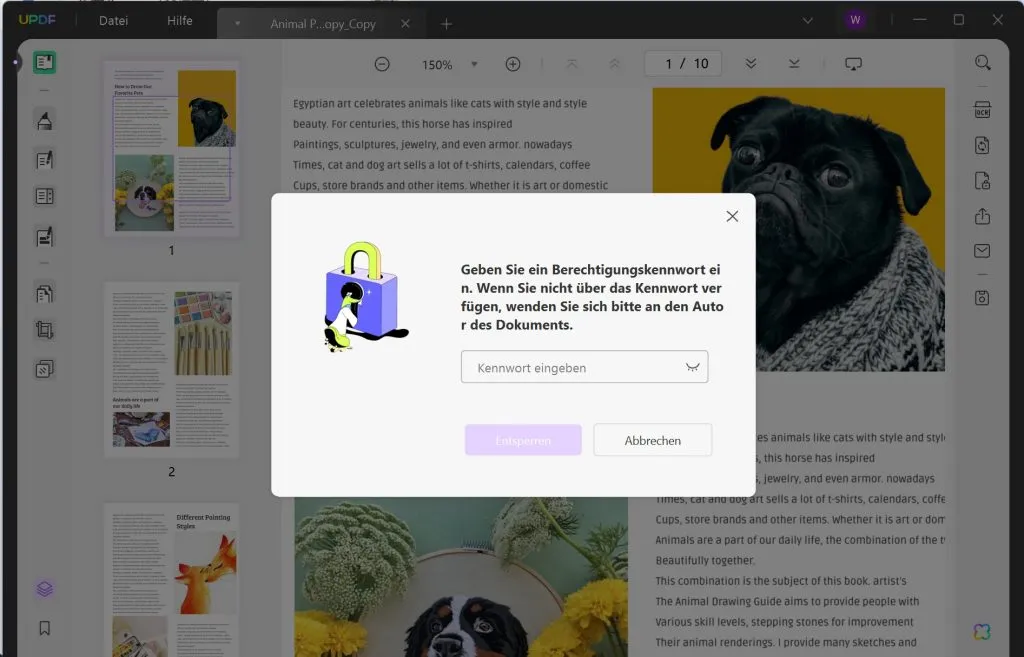Select the page 2 thumbnail
This screenshot has height=657, width=1024.
click(171, 370)
